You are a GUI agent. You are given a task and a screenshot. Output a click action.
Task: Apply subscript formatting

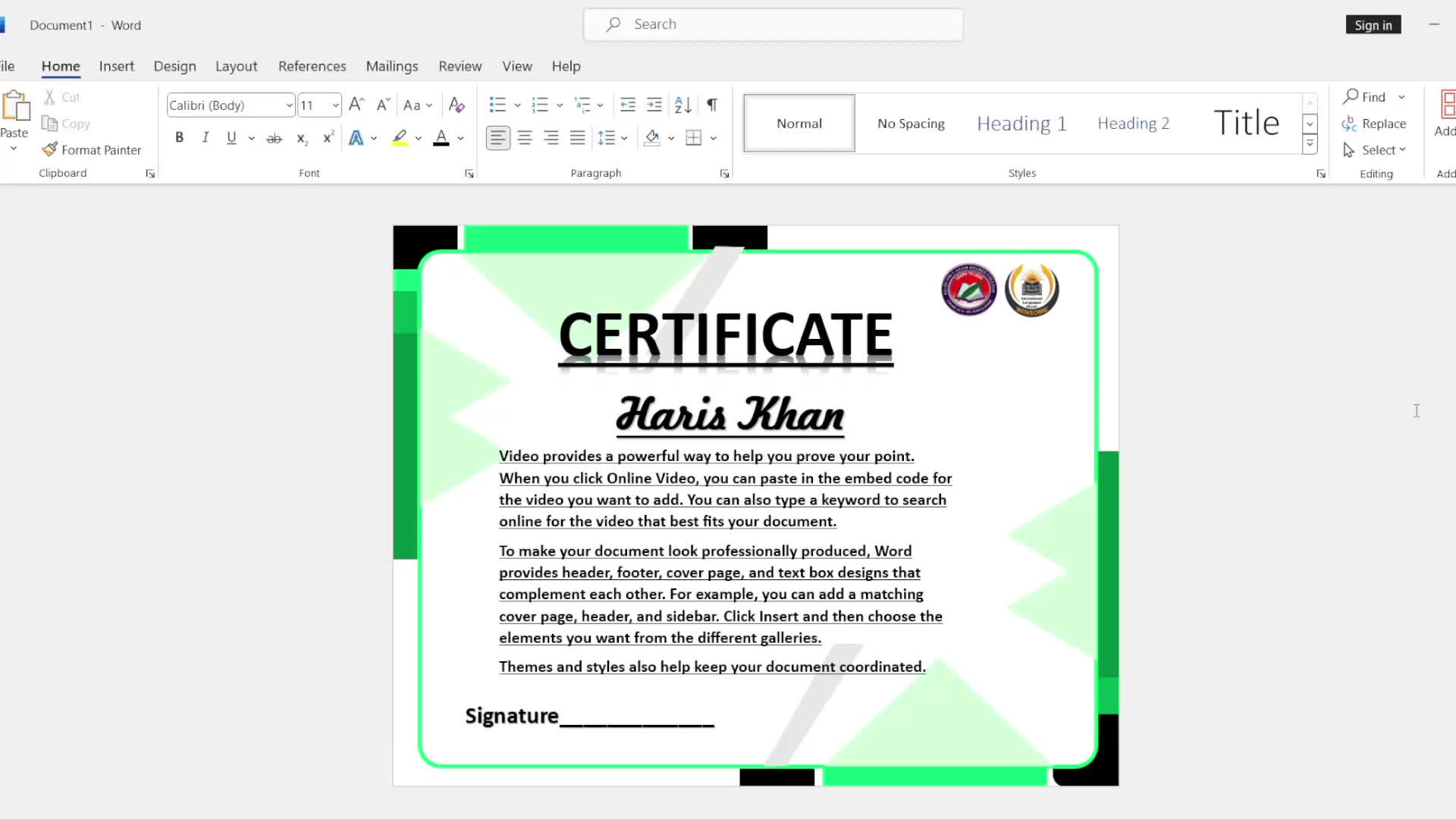302,138
